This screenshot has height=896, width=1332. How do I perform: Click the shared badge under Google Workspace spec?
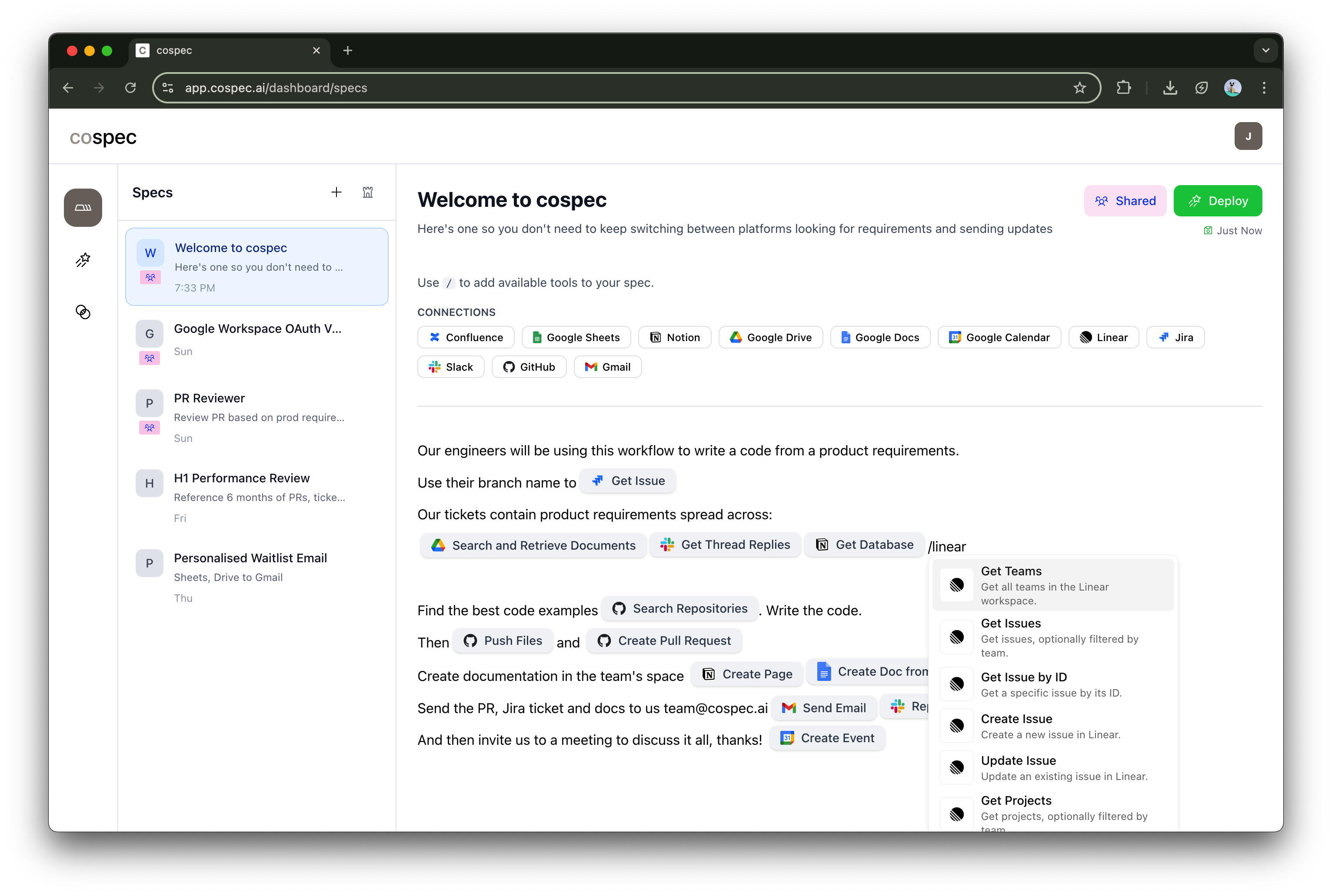pyautogui.click(x=149, y=358)
